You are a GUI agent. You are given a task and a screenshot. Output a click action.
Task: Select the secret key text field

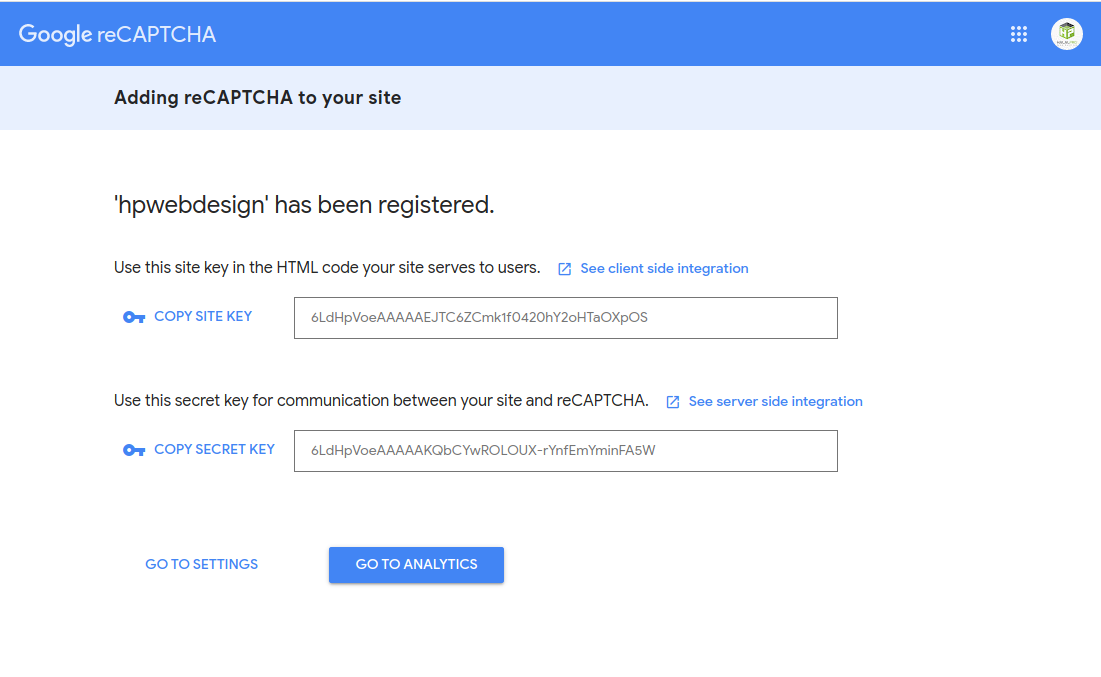565,450
